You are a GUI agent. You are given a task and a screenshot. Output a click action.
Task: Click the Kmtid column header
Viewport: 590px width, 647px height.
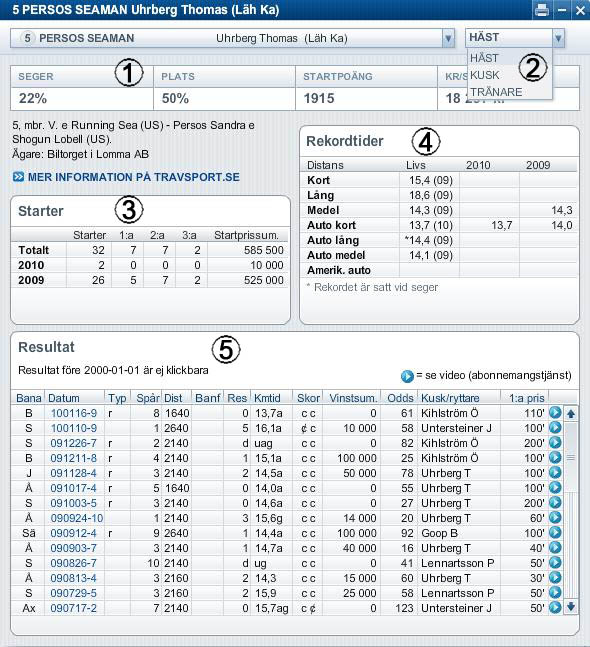(267, 398)
